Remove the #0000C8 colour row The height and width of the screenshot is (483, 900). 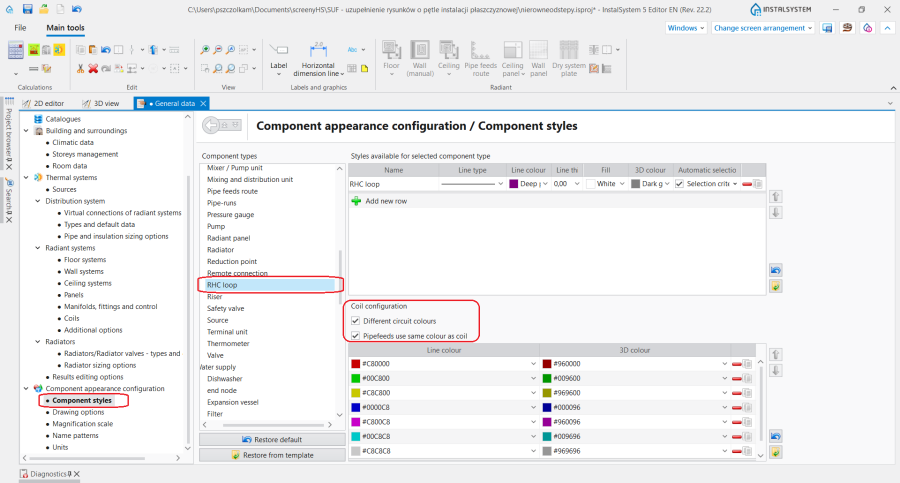[x=736, y=407]
